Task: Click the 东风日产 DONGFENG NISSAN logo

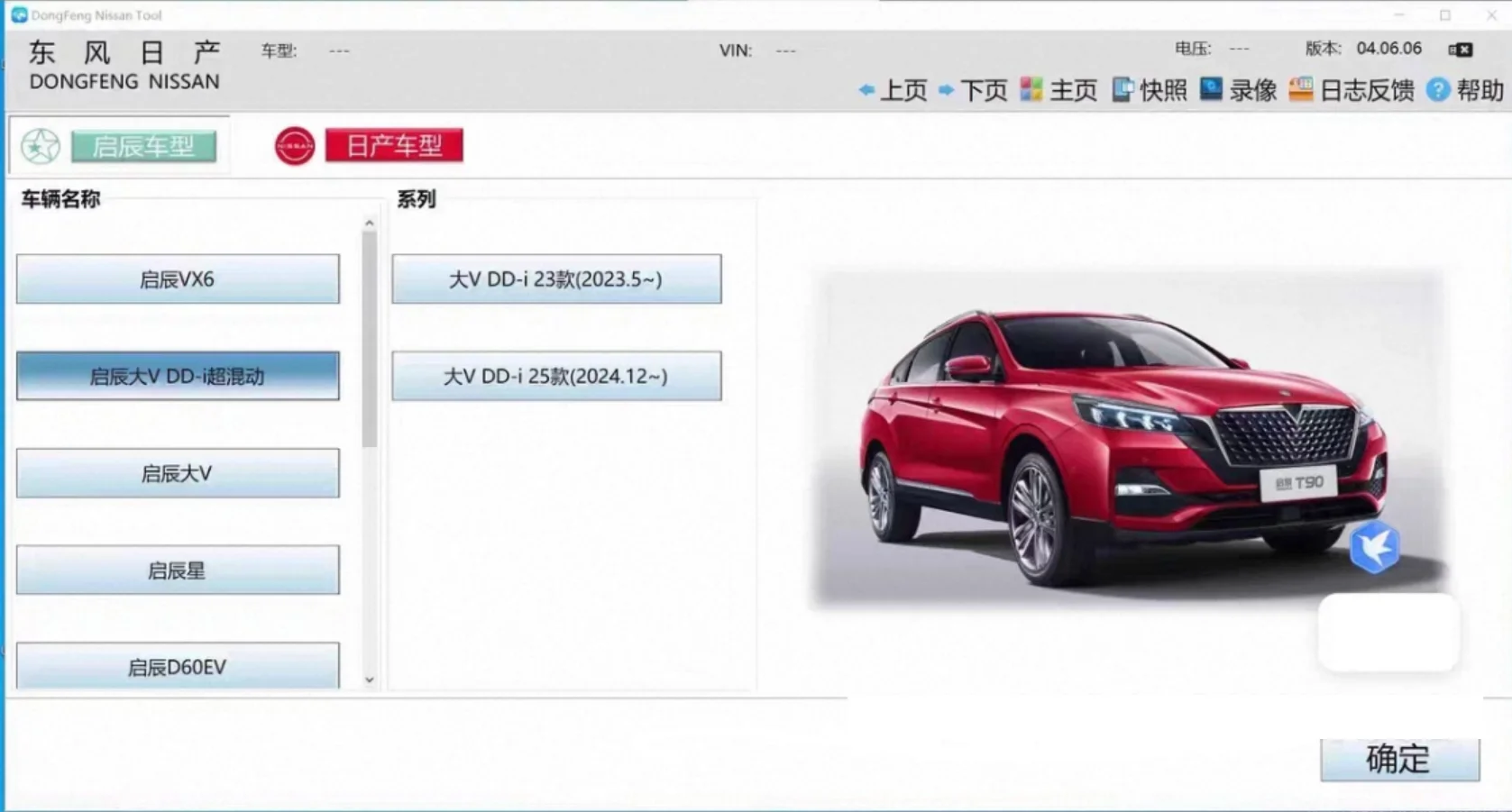Action: click(x=124, y=66)
